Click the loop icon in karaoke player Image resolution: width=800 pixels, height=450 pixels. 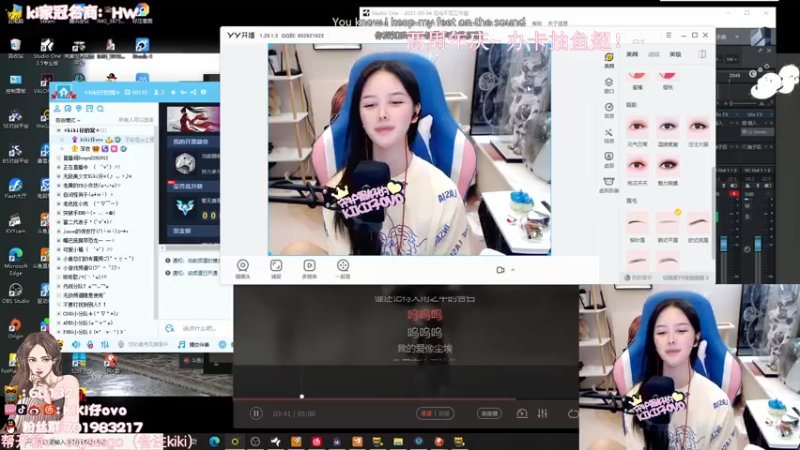coord(572,413)
